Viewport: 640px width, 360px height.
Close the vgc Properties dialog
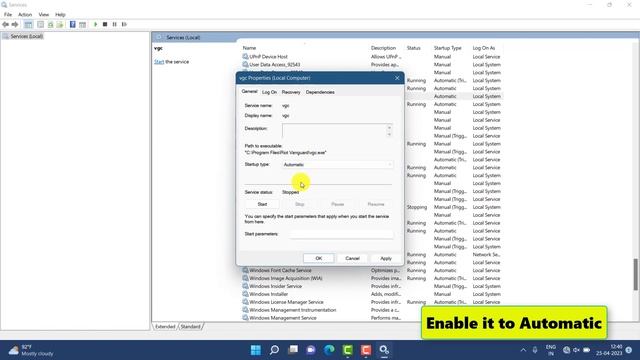pos(397,78)
